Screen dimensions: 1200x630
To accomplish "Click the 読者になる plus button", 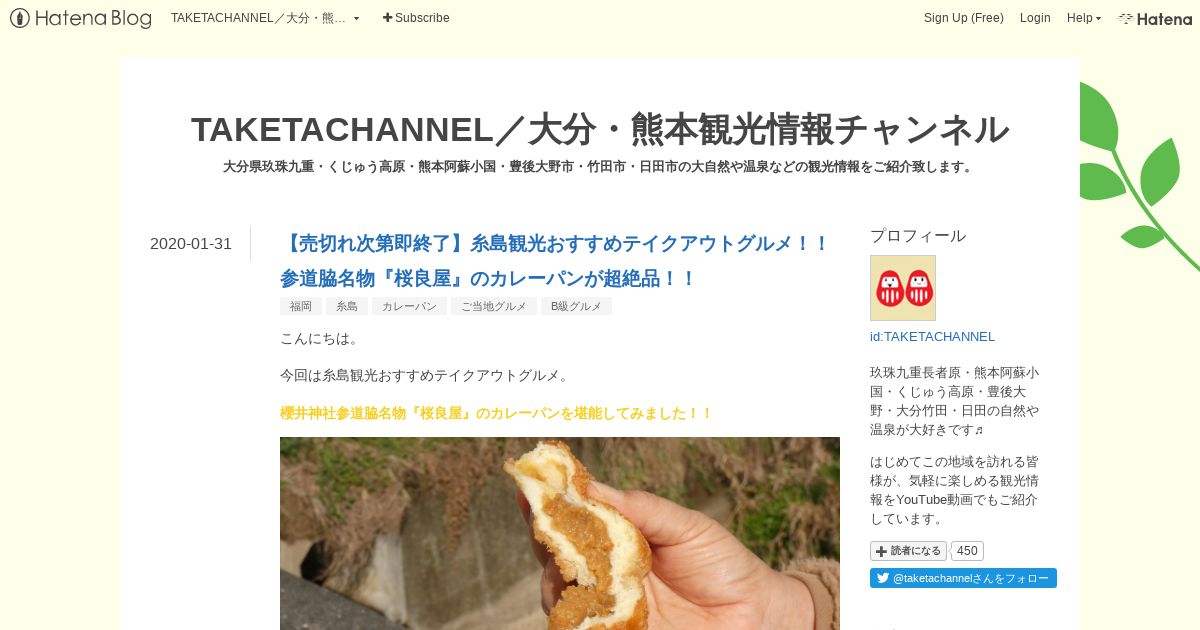I will (908, 551).
